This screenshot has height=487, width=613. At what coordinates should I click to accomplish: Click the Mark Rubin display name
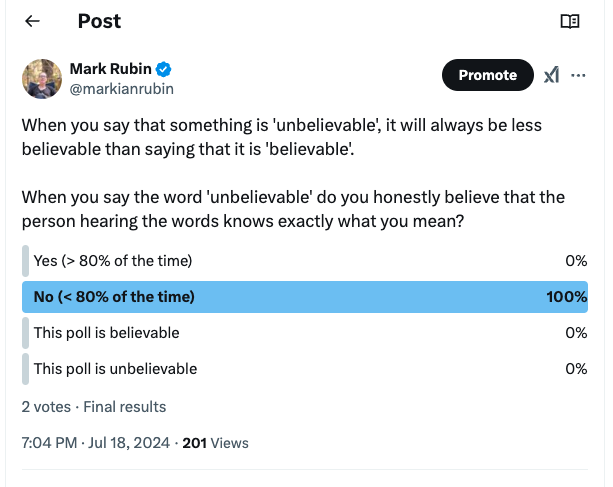point(109,69)
